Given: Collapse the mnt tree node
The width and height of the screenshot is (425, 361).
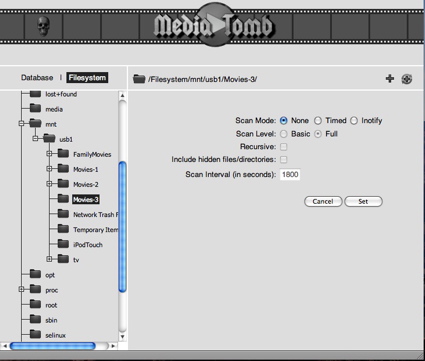Looking at the screenshot, I should [21, 124].
